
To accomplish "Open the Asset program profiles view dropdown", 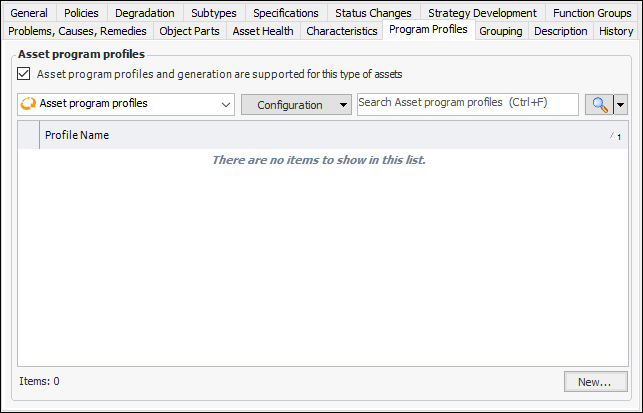I will coord(223,104).
